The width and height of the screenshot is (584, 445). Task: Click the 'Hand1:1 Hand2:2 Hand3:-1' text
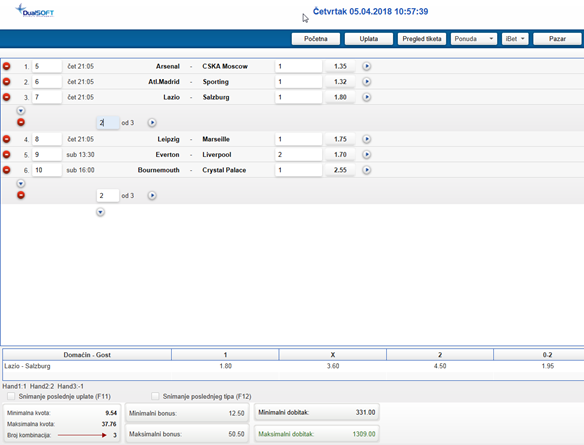click(43, 386)
